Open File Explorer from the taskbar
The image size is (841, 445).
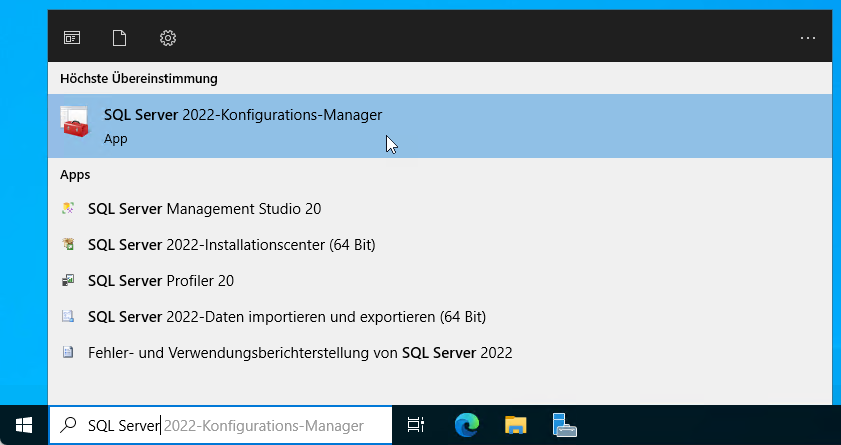tap(515, 425)
